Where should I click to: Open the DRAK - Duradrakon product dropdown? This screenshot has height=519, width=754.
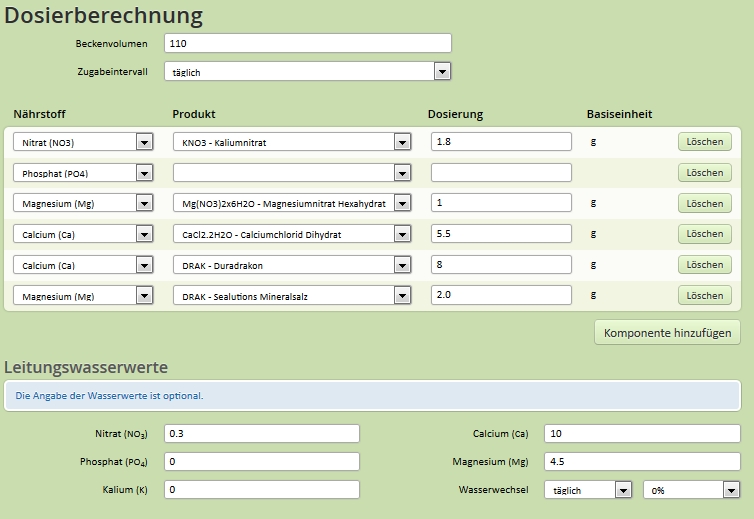pyautogui.click(x=292, y=265)
